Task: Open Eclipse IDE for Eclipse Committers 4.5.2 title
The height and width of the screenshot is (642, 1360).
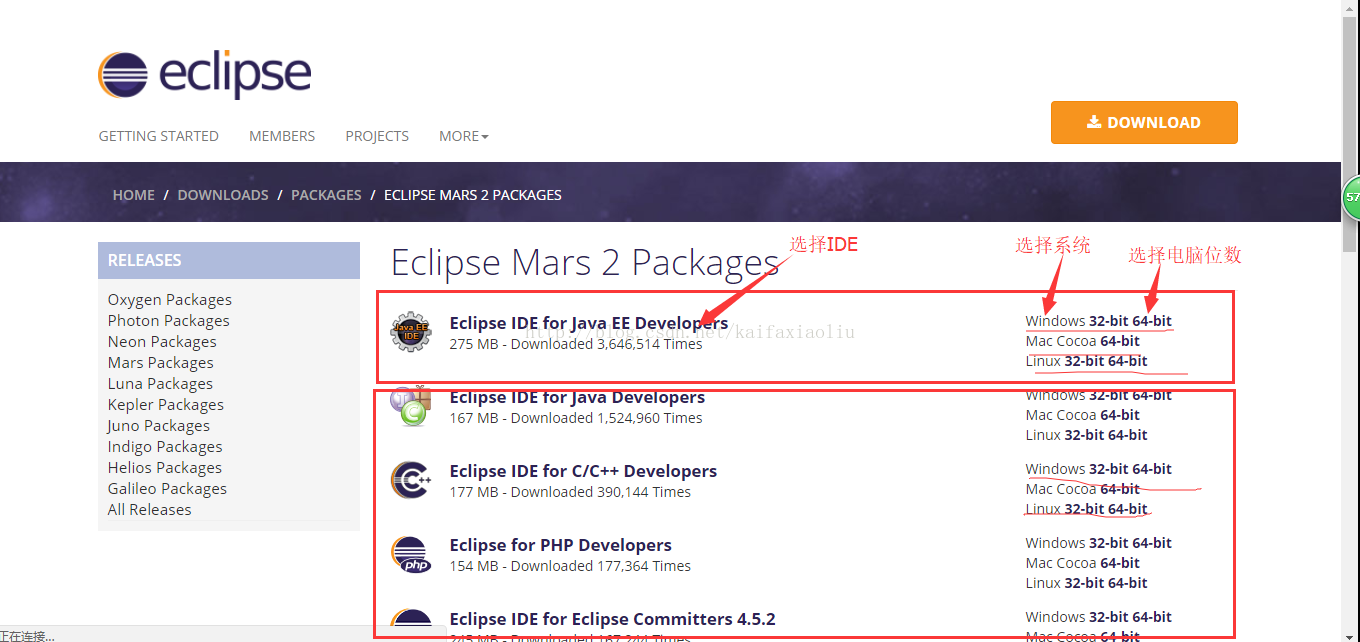Action: point(613,619)
